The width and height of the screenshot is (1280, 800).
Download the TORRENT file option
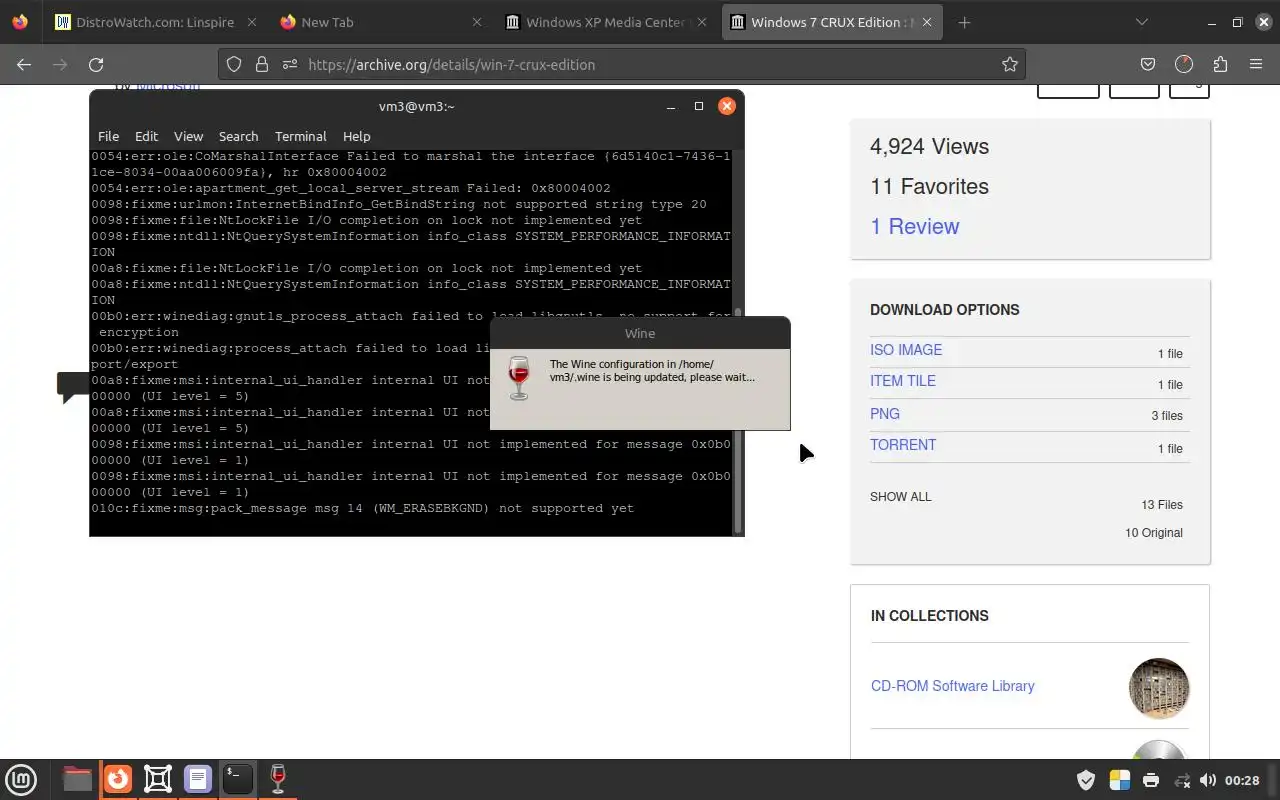click(903, 445)
